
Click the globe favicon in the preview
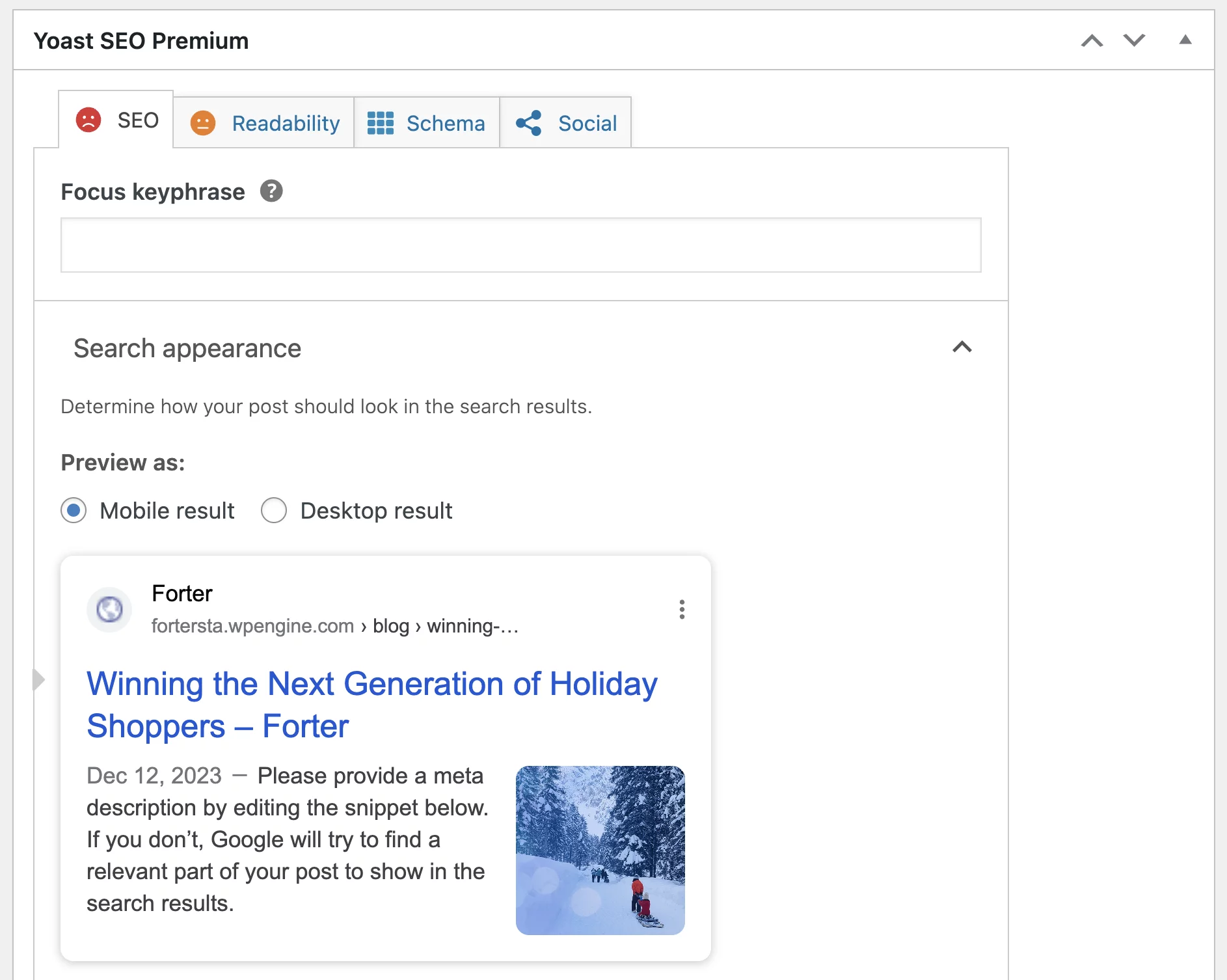click(109, 610)
